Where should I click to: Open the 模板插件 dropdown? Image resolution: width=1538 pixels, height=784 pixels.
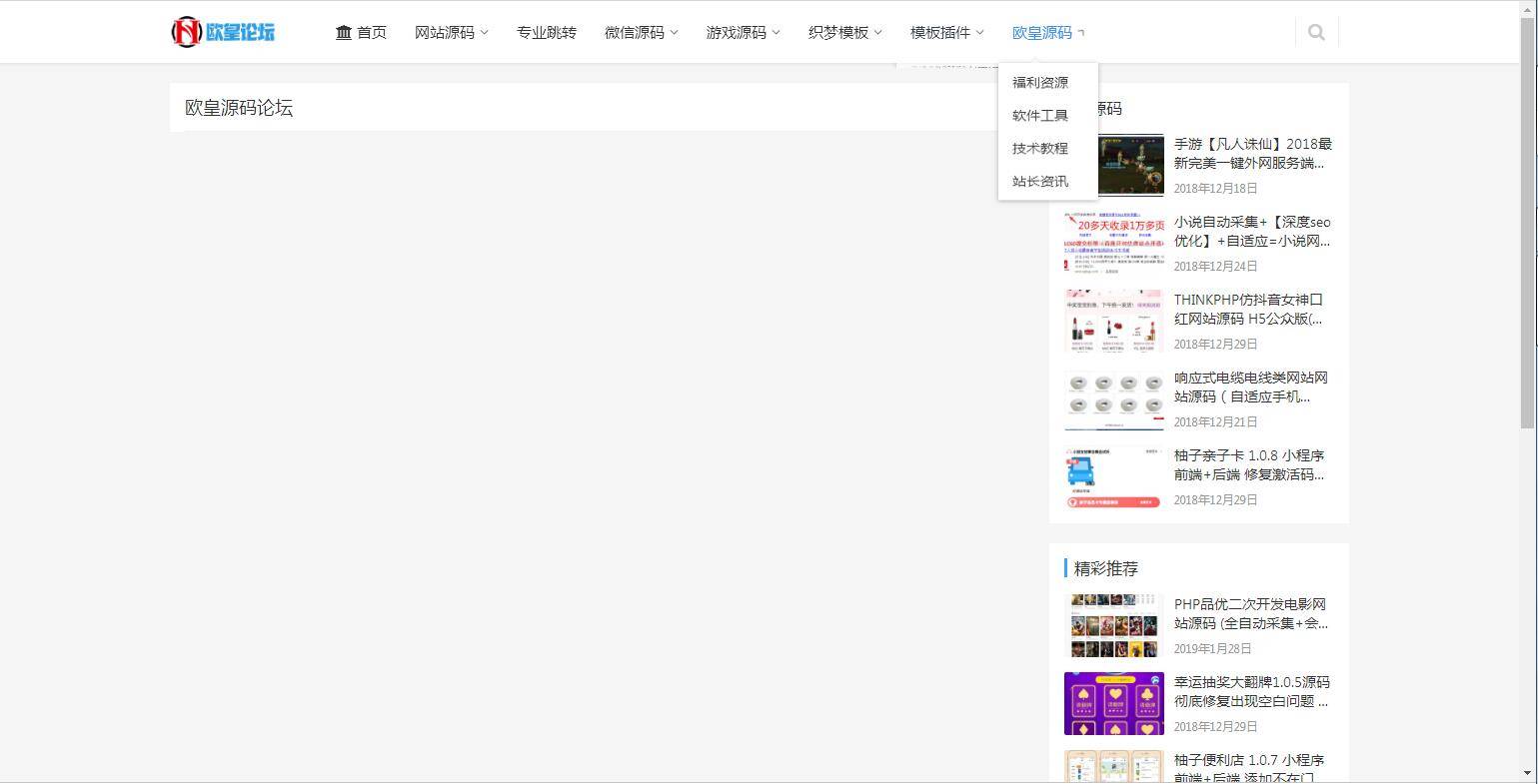pos(942,31)
